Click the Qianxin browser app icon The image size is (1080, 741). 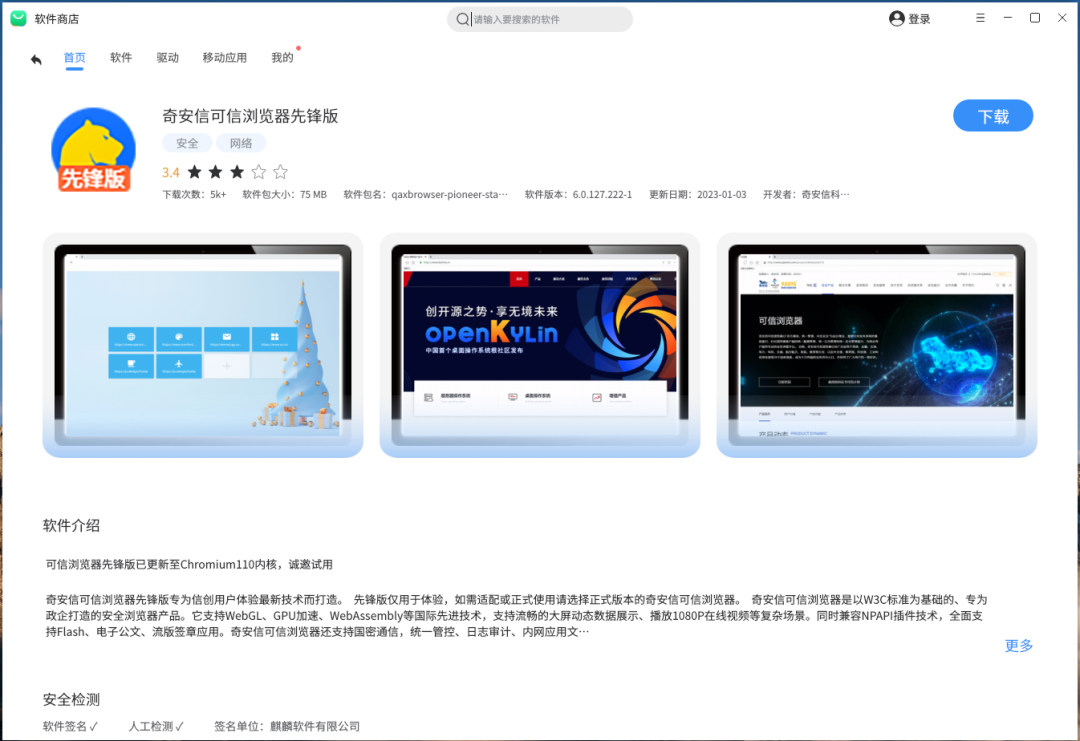[93, 150]
